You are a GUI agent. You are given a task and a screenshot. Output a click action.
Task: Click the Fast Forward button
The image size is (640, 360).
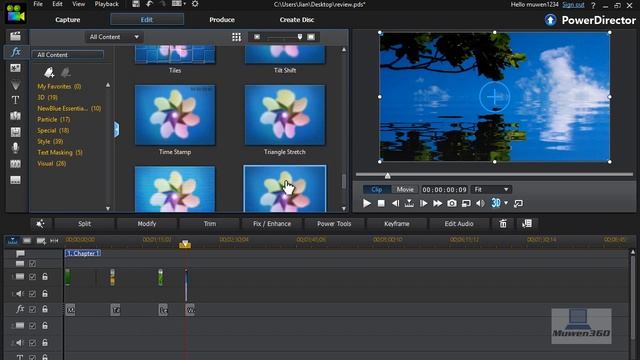click(438, 203)
